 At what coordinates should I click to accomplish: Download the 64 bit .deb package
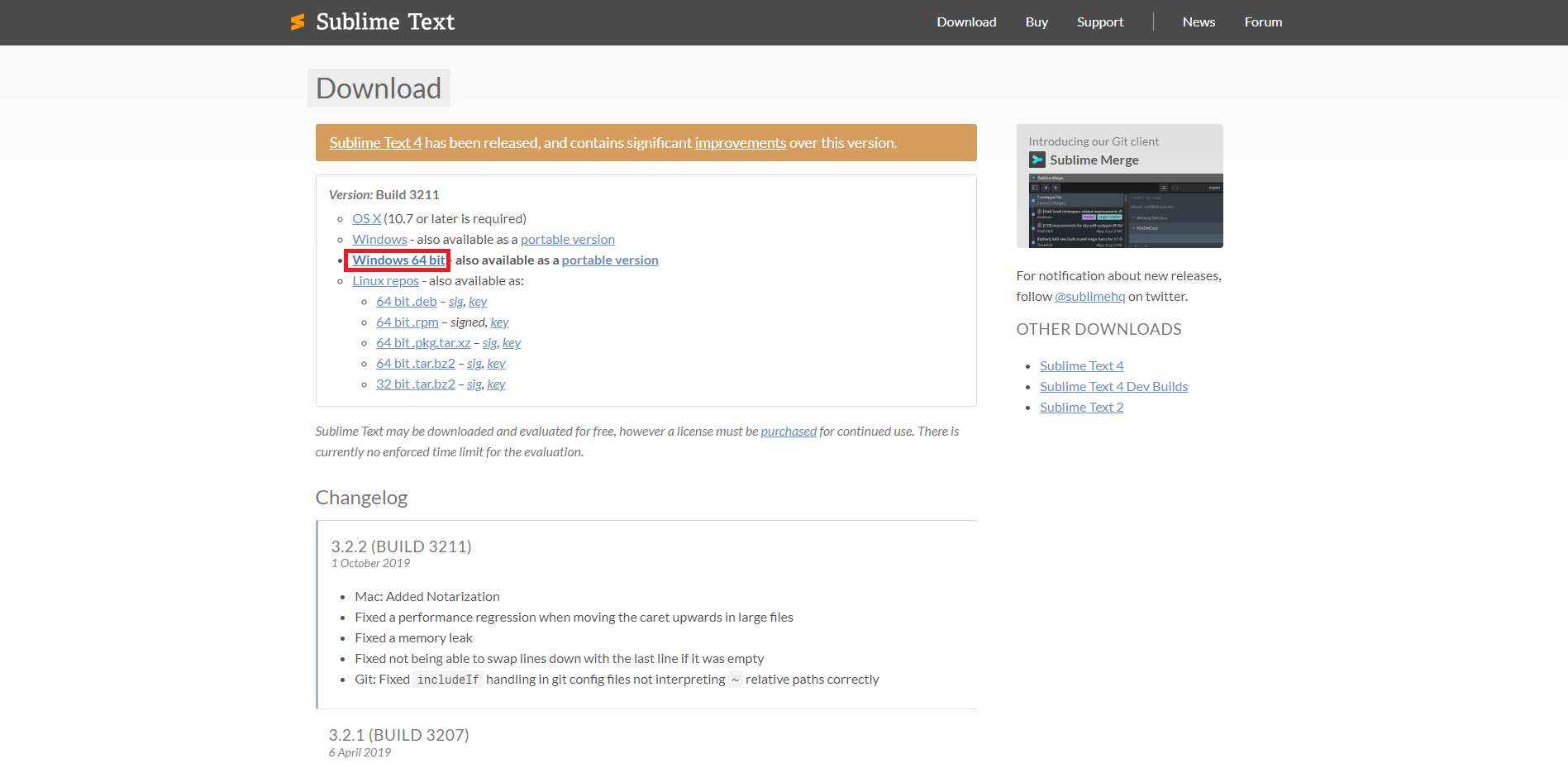click(406, 302)
